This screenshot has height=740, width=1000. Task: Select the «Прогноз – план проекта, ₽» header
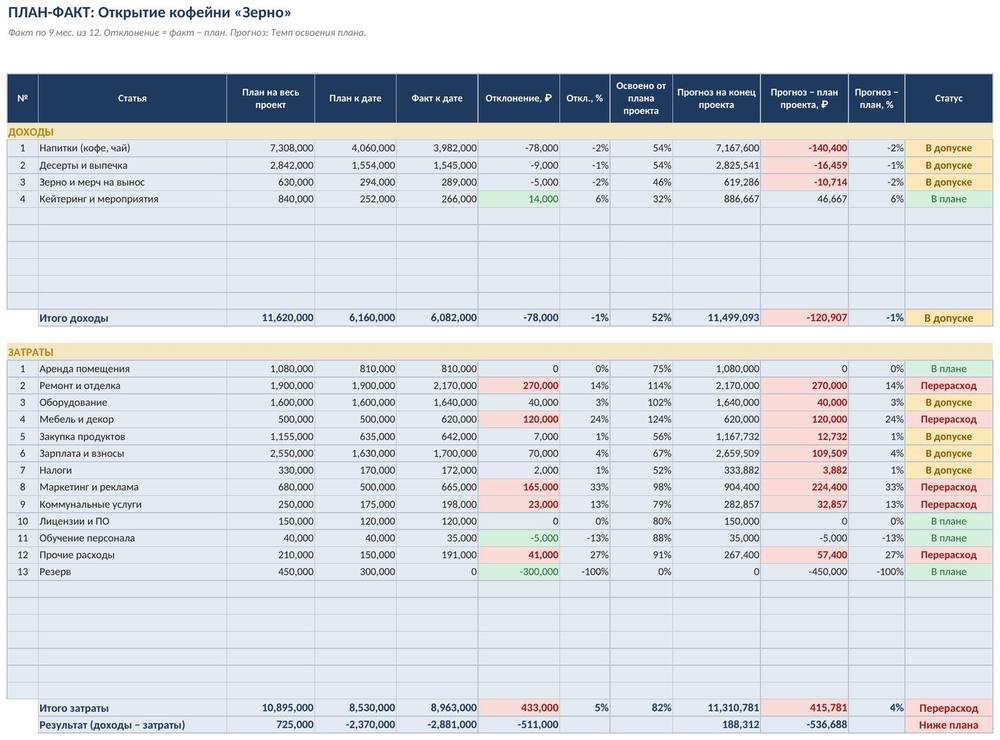tap(804, 98)
